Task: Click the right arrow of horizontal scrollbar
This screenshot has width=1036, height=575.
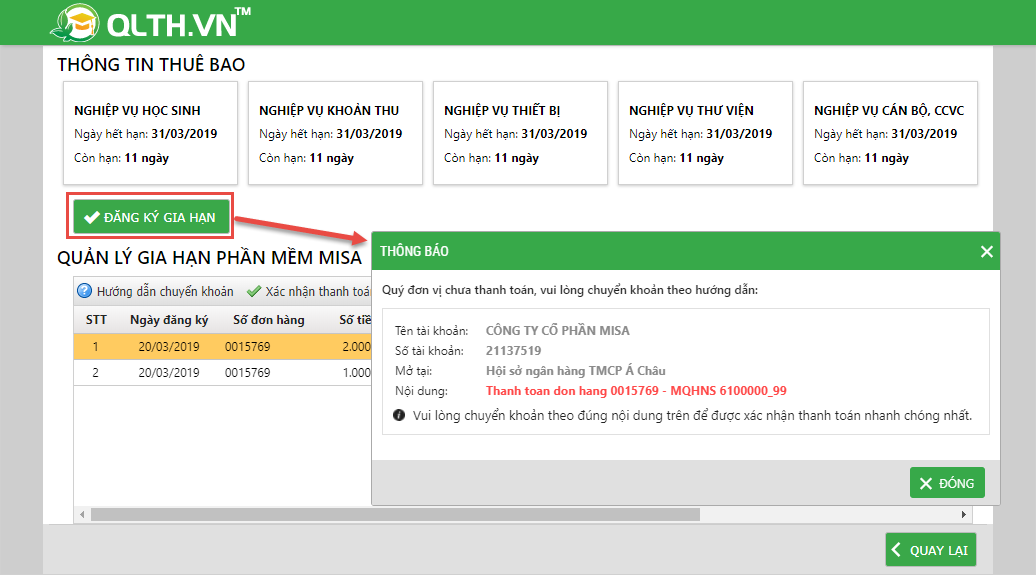Action: pyautogui.click(x=963, y=514)
